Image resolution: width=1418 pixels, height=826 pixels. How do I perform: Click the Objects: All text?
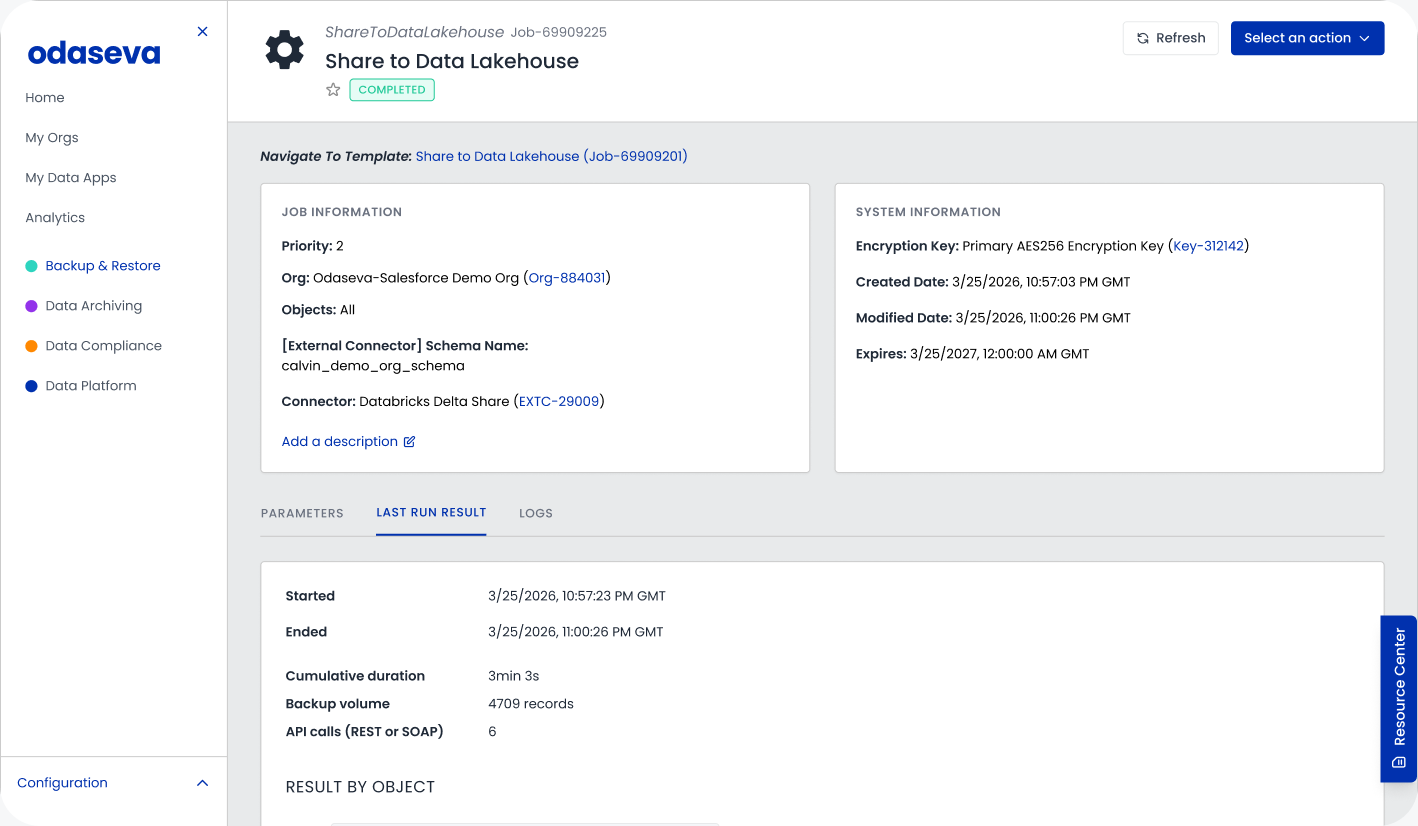click(x=319, y=310)
